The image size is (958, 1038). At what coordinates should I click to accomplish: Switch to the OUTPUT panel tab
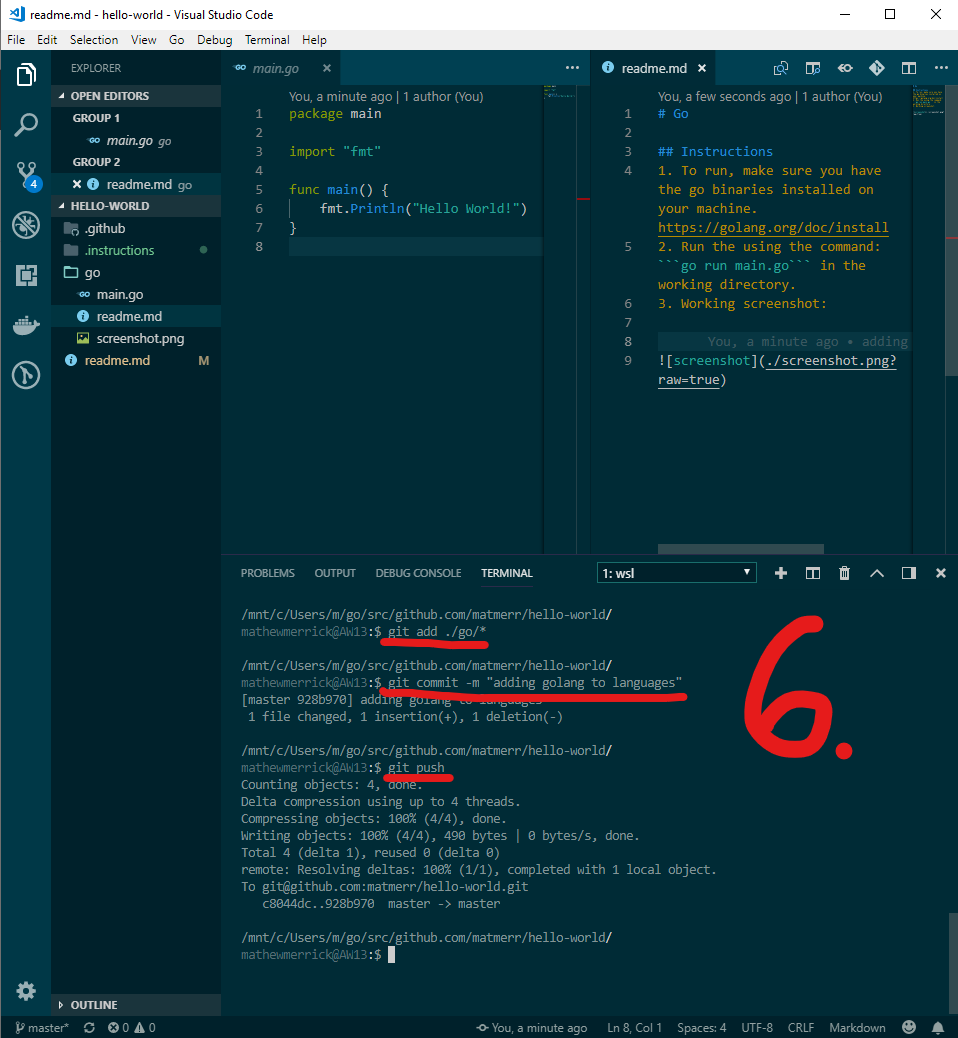335,573
